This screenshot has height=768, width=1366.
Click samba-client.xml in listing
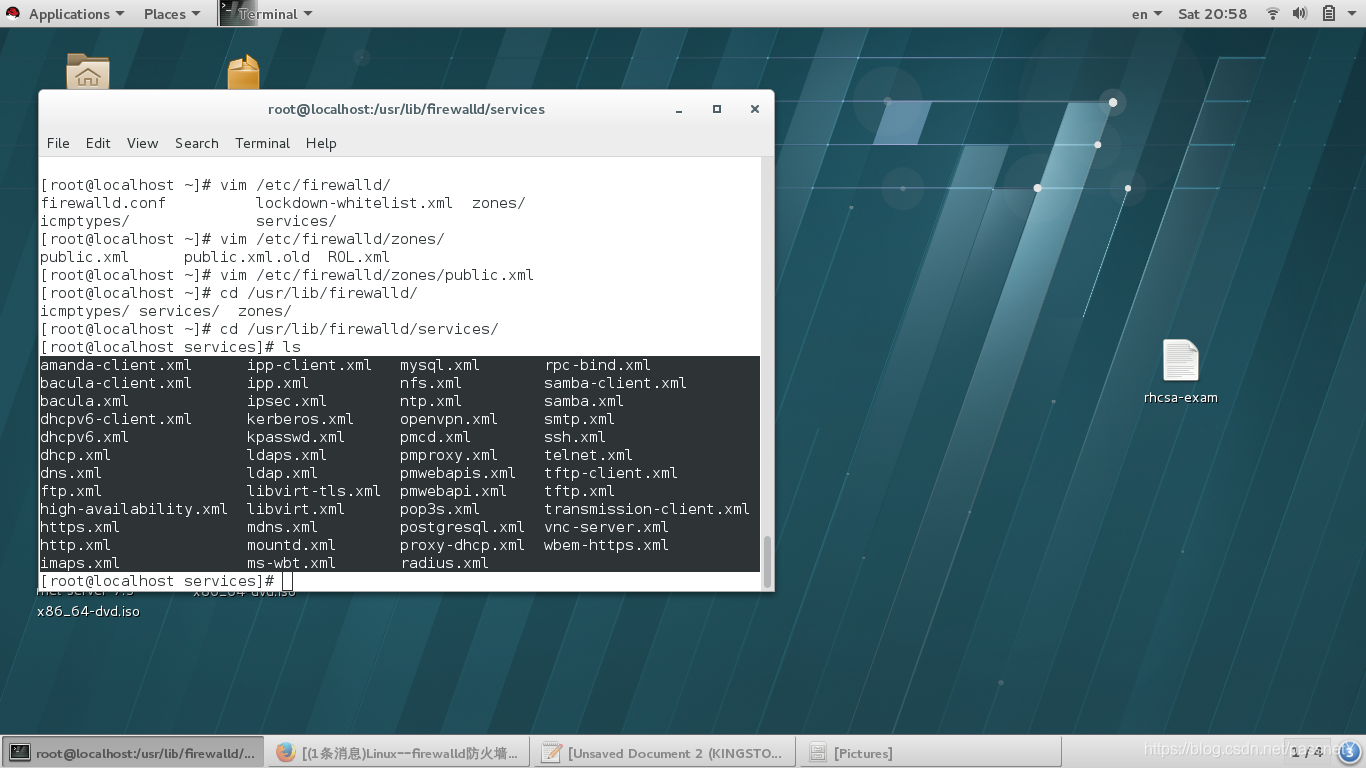coord(615,383)
